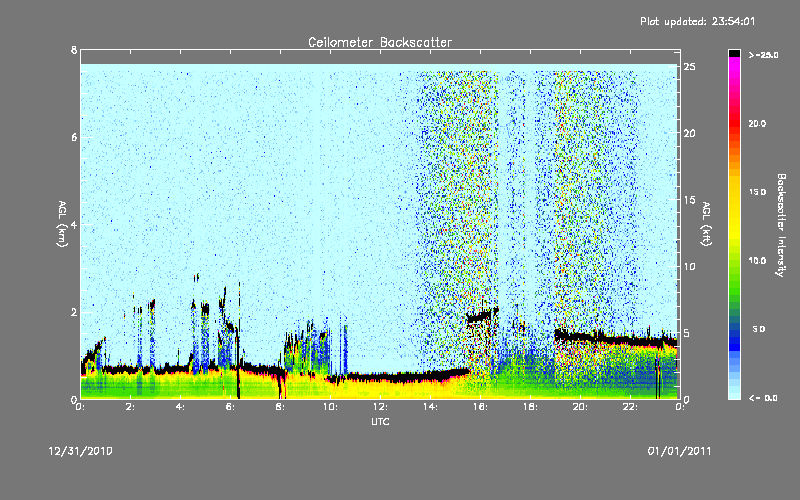Click the '5.0' colorbar label
800x500 pixels.
(x=759, y=329)
